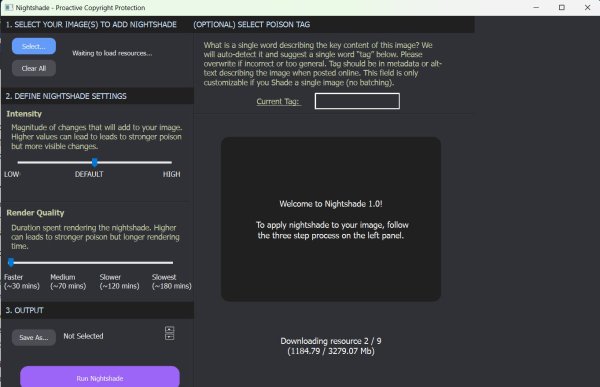
Task: Click the Current Tag underlined label
Action: [278, 101]
